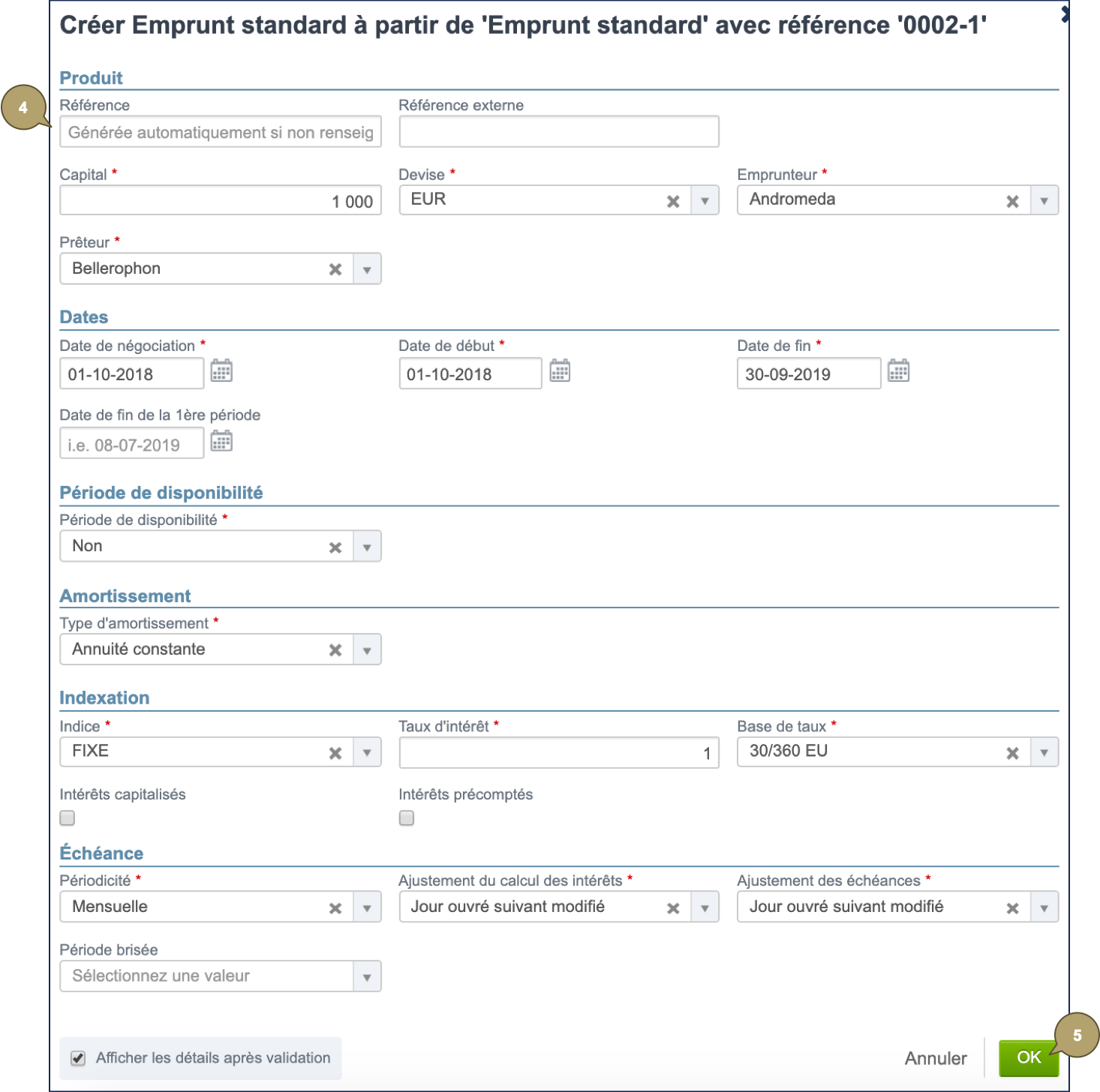Click the Référence externe input field
The height and width of the screenshot is (1092, 1100).
pyautogui.click(x=558, y=131)
